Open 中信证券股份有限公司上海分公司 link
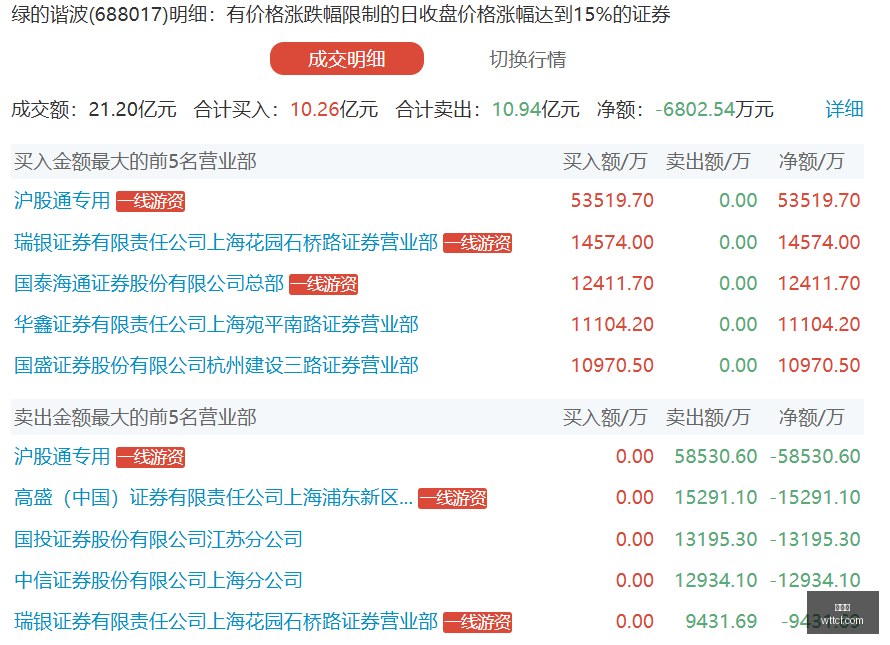 (x=158, y=580)
